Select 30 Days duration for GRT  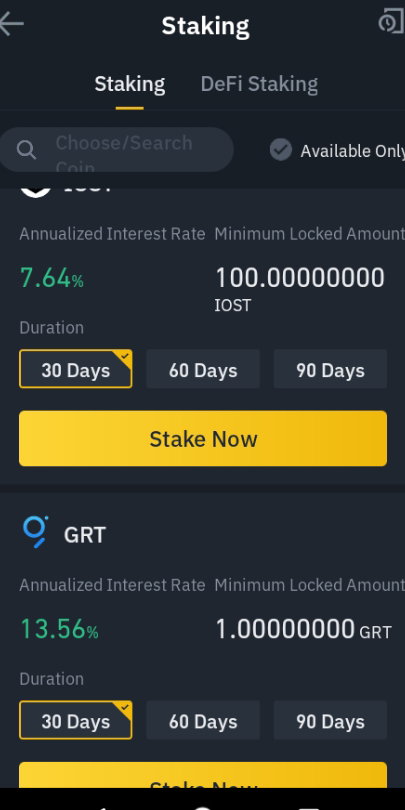(76, 720)
